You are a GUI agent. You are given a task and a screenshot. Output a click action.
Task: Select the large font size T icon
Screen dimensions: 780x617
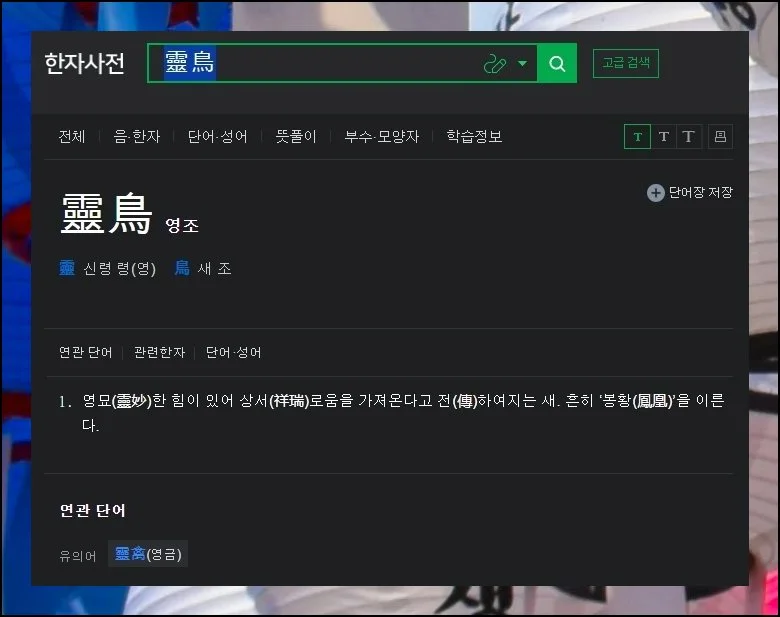689,136
